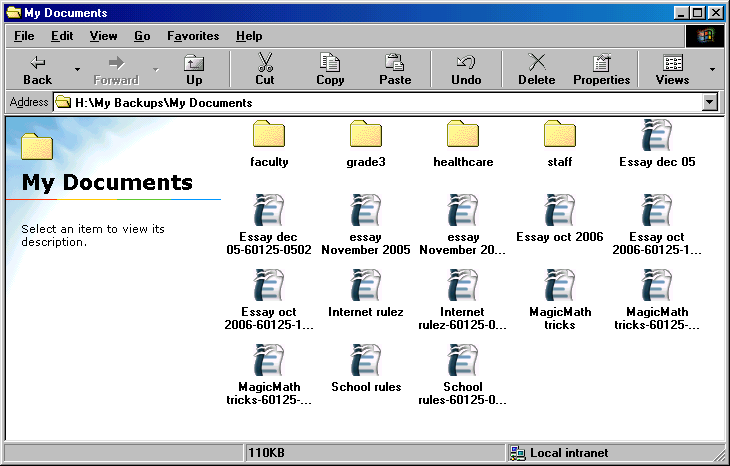Click the Cut scissors icon
This screenshot has height=466, width=730.
pos(265,62)
